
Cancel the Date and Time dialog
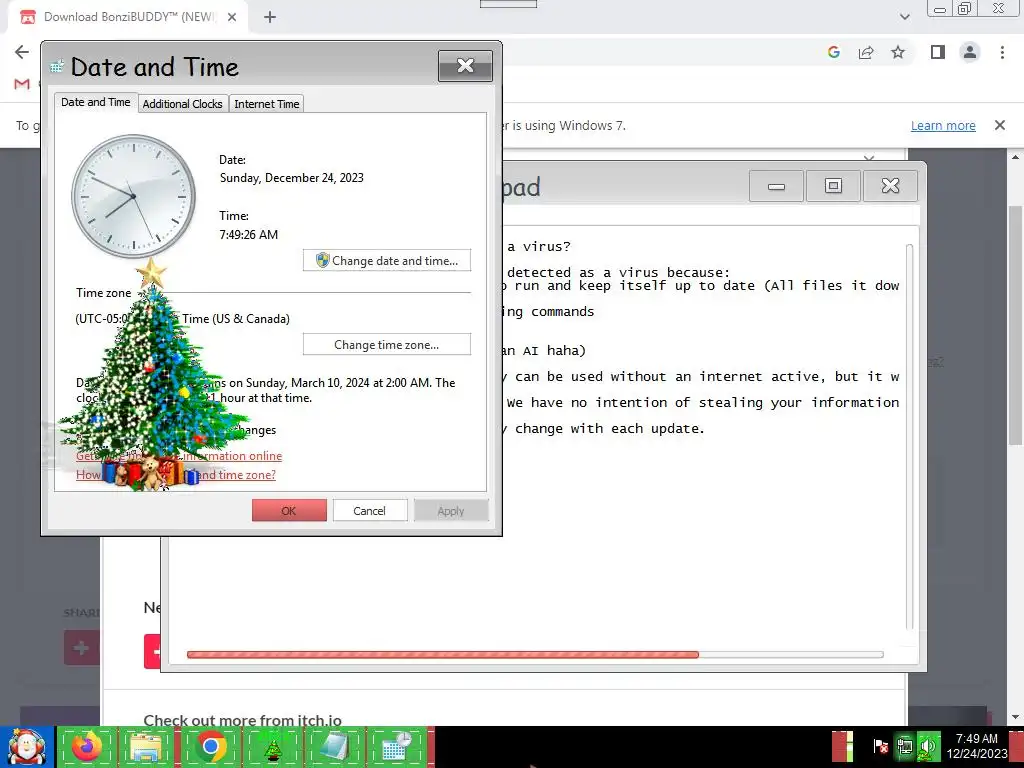click(x=370, y=511)
